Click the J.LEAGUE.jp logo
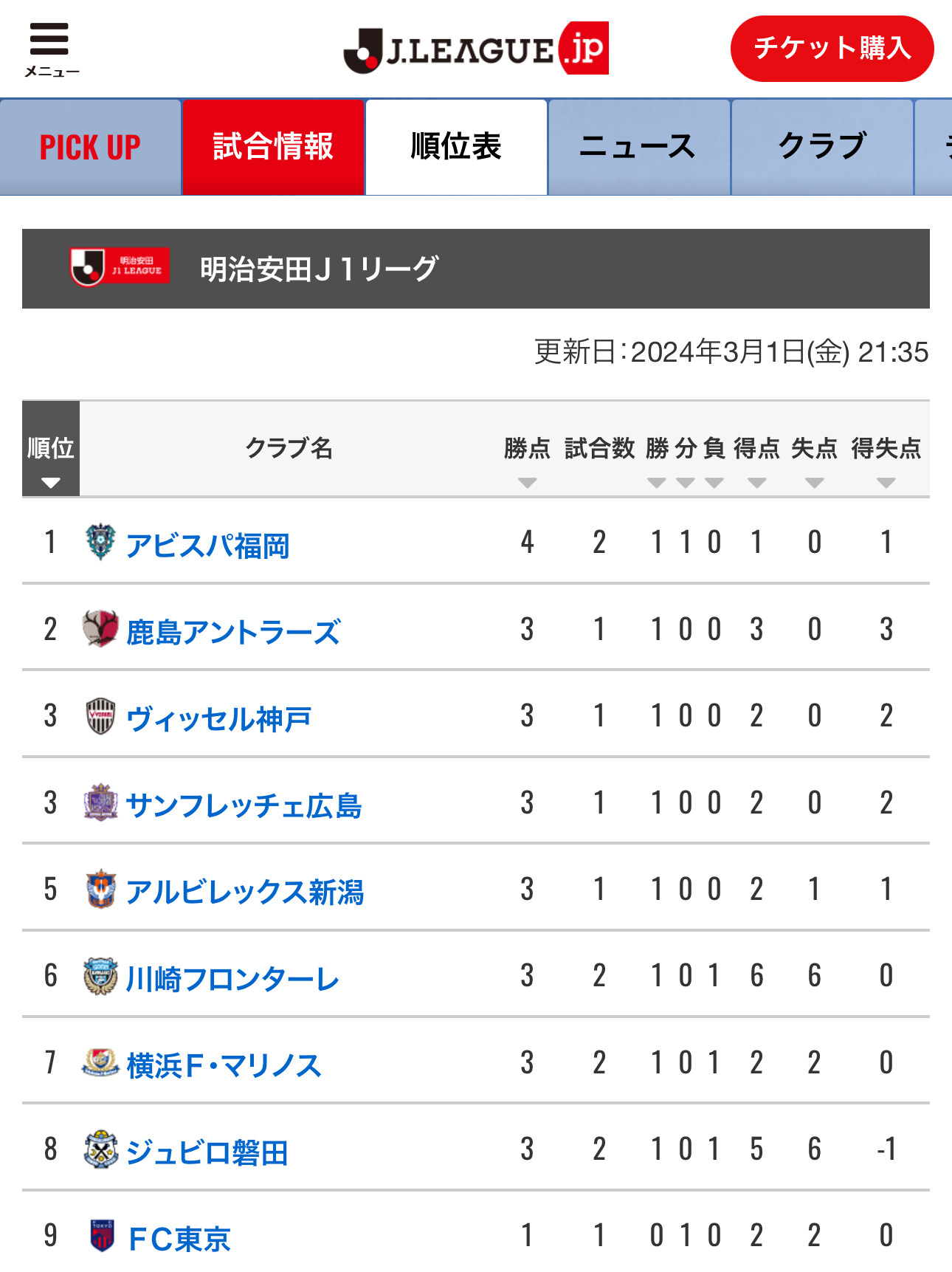This screenshot has height=1272, width=952. pyautogui.click(x=476, y=49)
